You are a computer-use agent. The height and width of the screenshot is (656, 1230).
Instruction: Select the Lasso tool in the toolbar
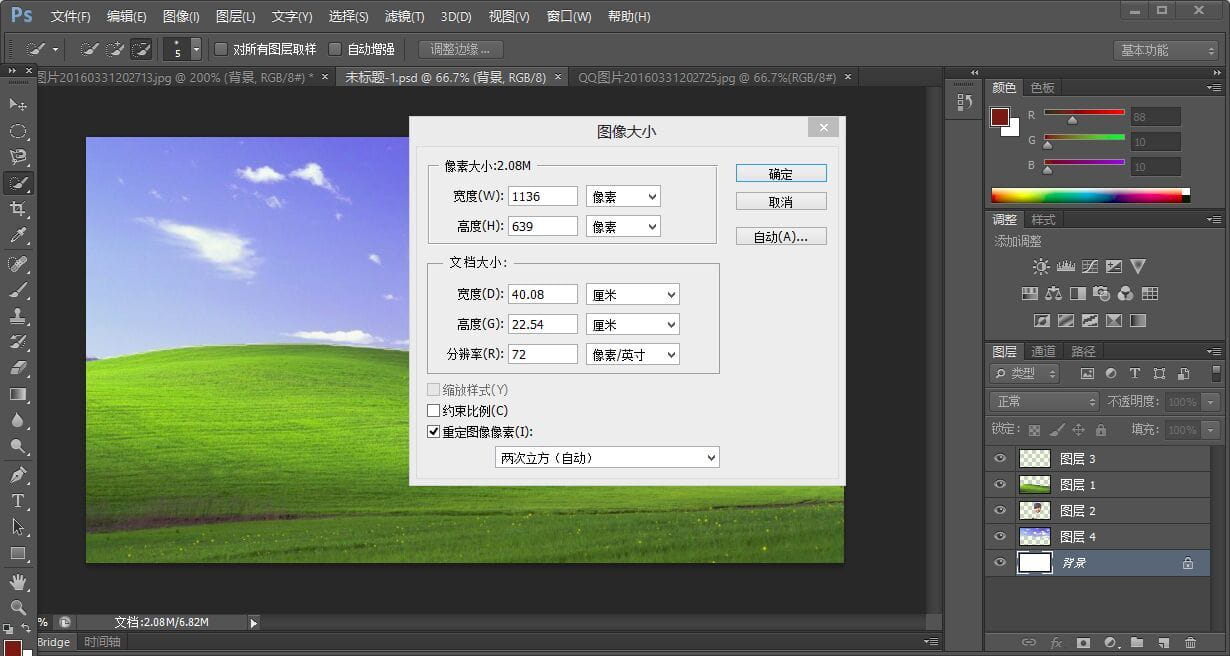coord(18,157)
